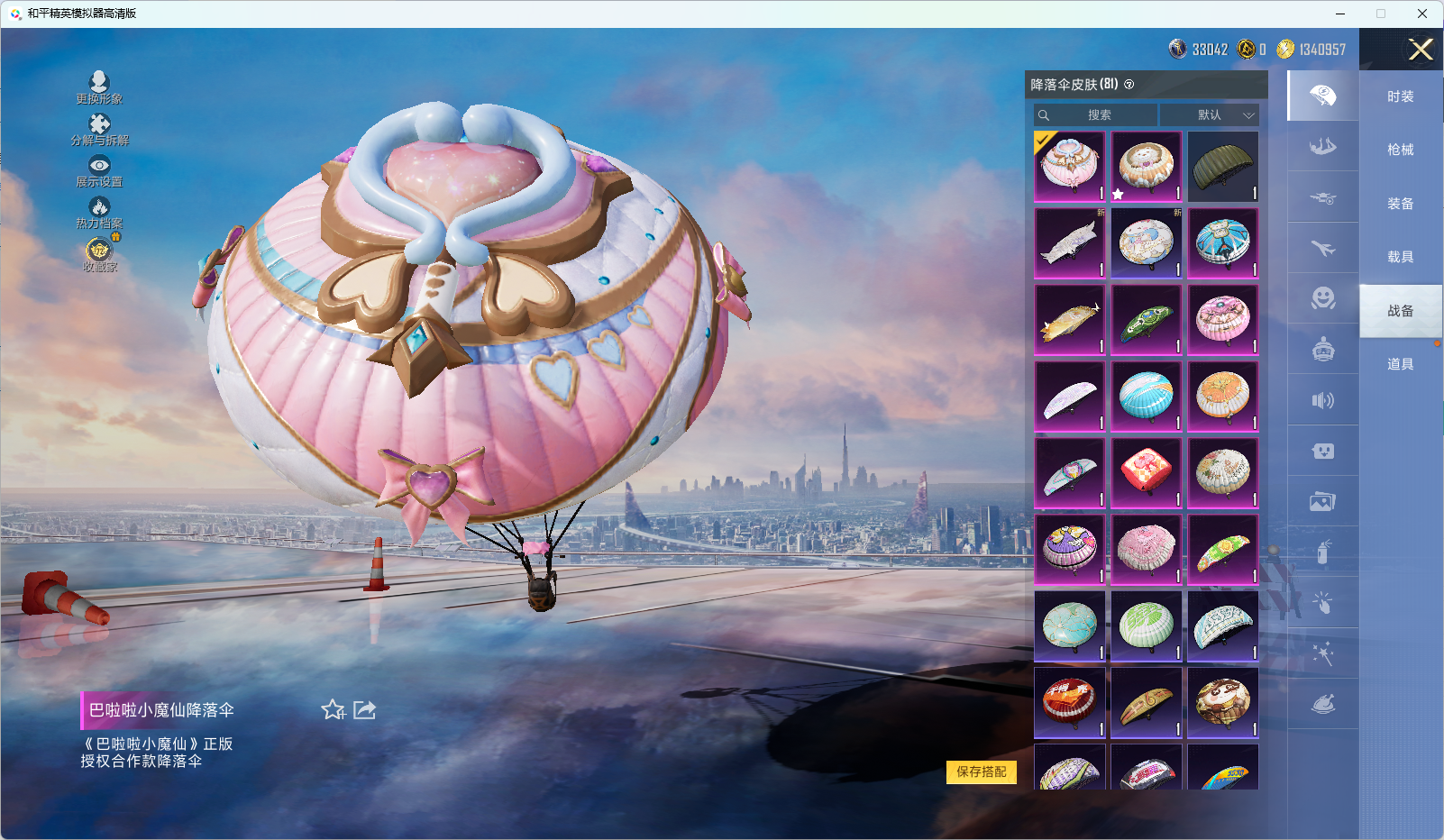Select the airplane skin category icon
1444x840 pixels.
coord(1322,248)
